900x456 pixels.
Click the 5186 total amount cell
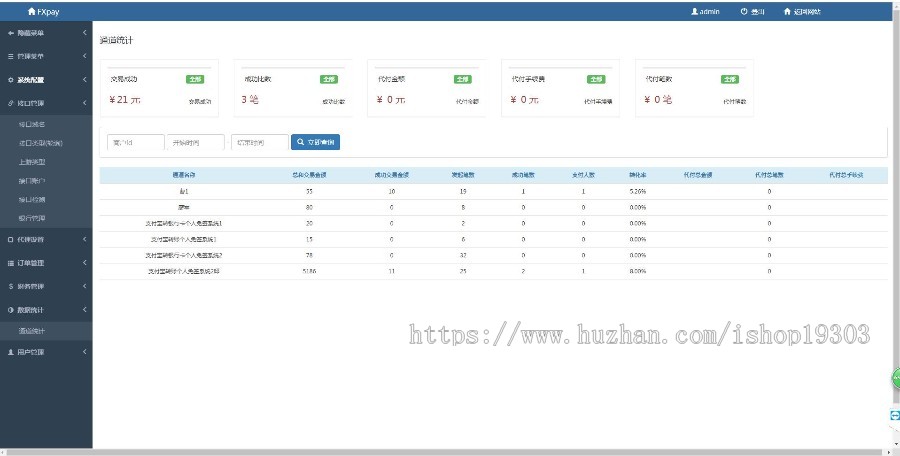[x=309, y=271]
